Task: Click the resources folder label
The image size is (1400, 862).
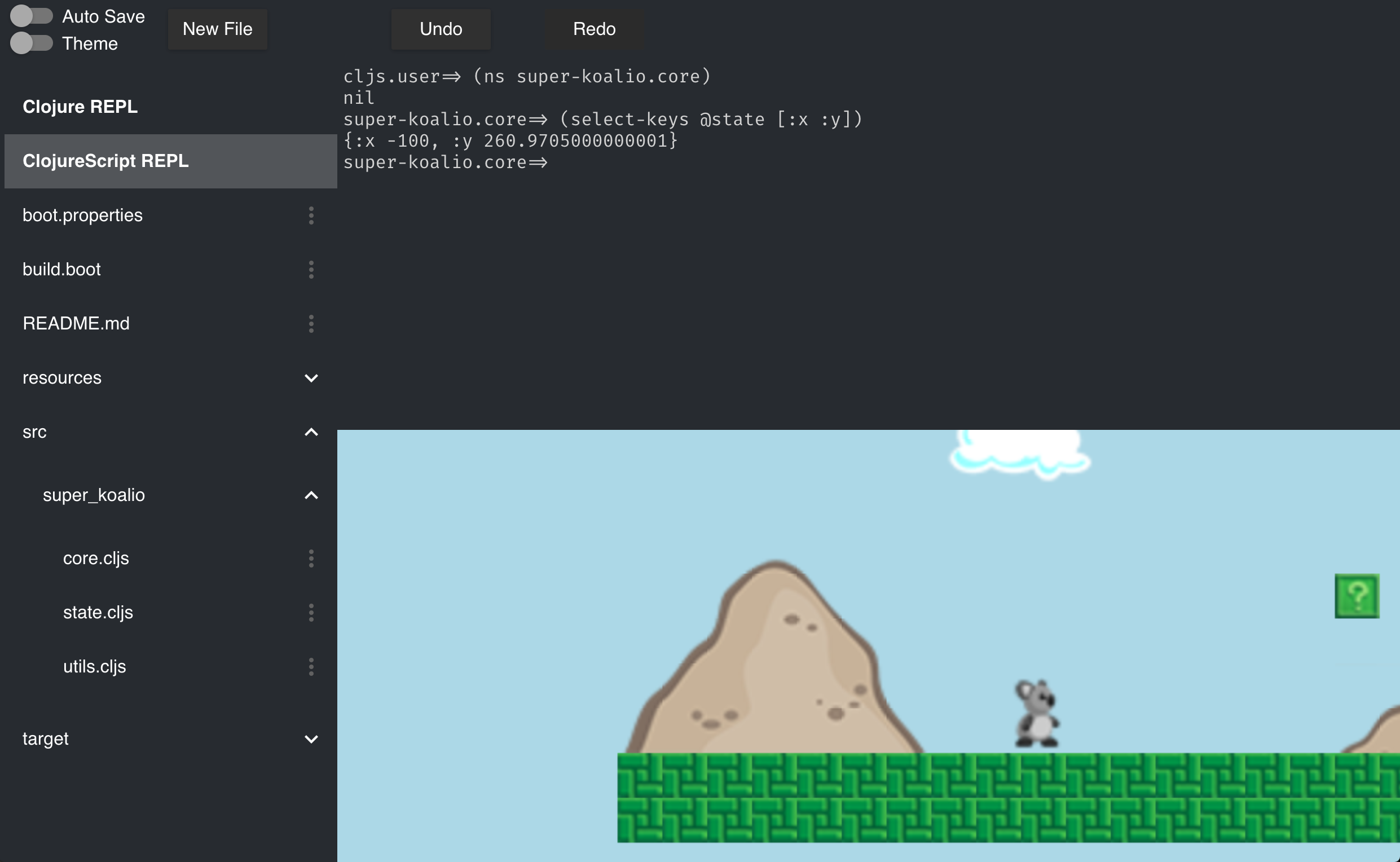Action: (x=61, y=378)
